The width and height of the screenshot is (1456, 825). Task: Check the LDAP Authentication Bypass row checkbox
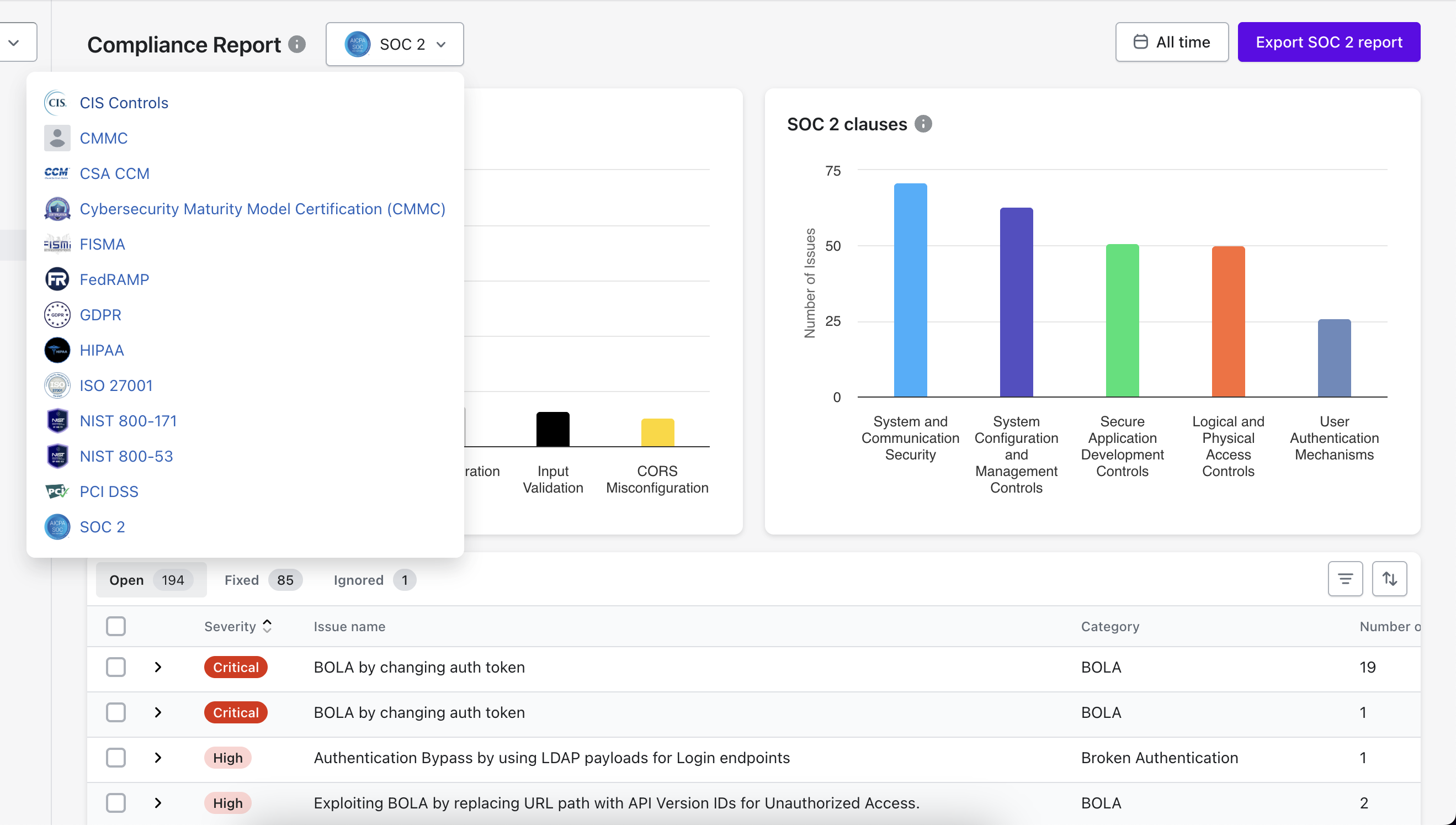coord(116,758)
